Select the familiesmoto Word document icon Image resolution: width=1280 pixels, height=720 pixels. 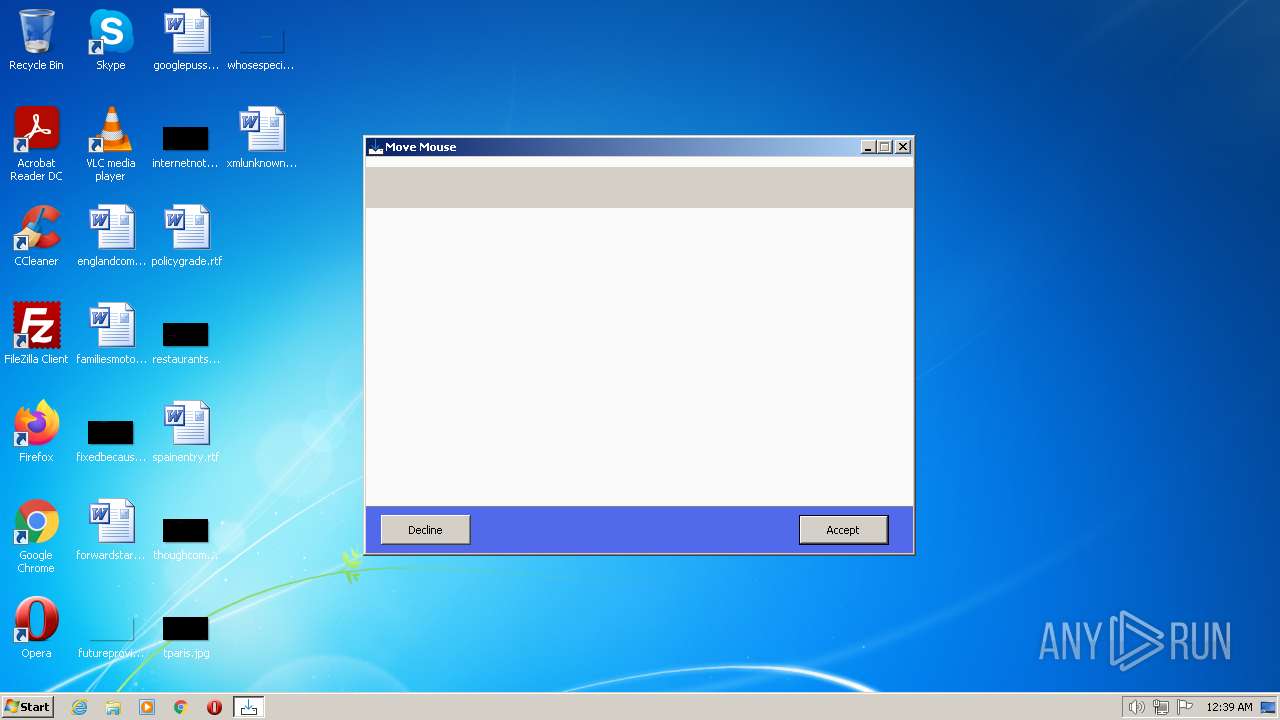coord(111,334)
